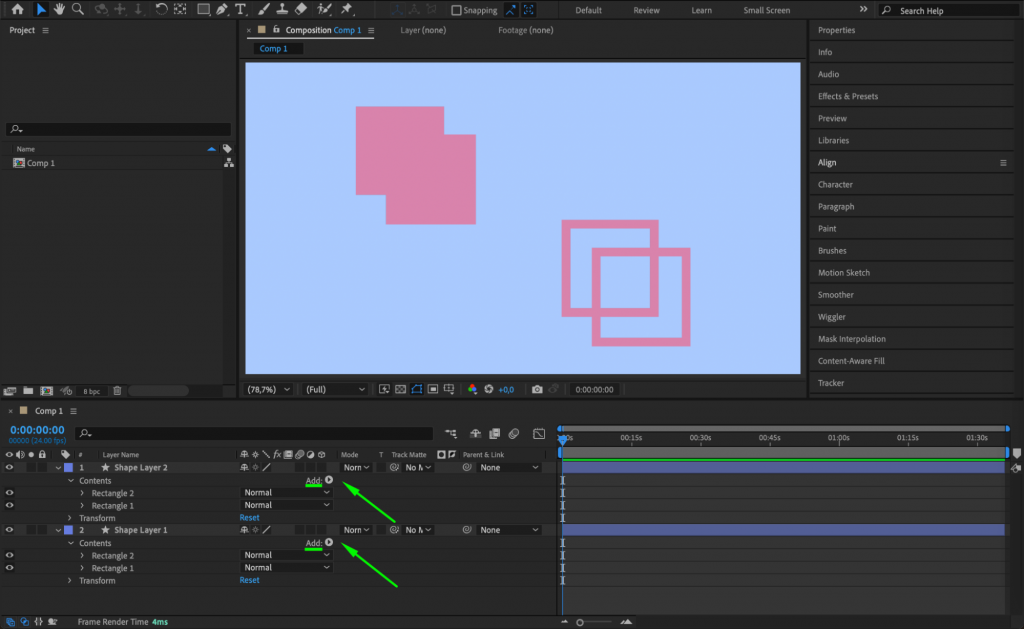
Task: Open the Graph Editor
Action: click(x=539, y=433)
